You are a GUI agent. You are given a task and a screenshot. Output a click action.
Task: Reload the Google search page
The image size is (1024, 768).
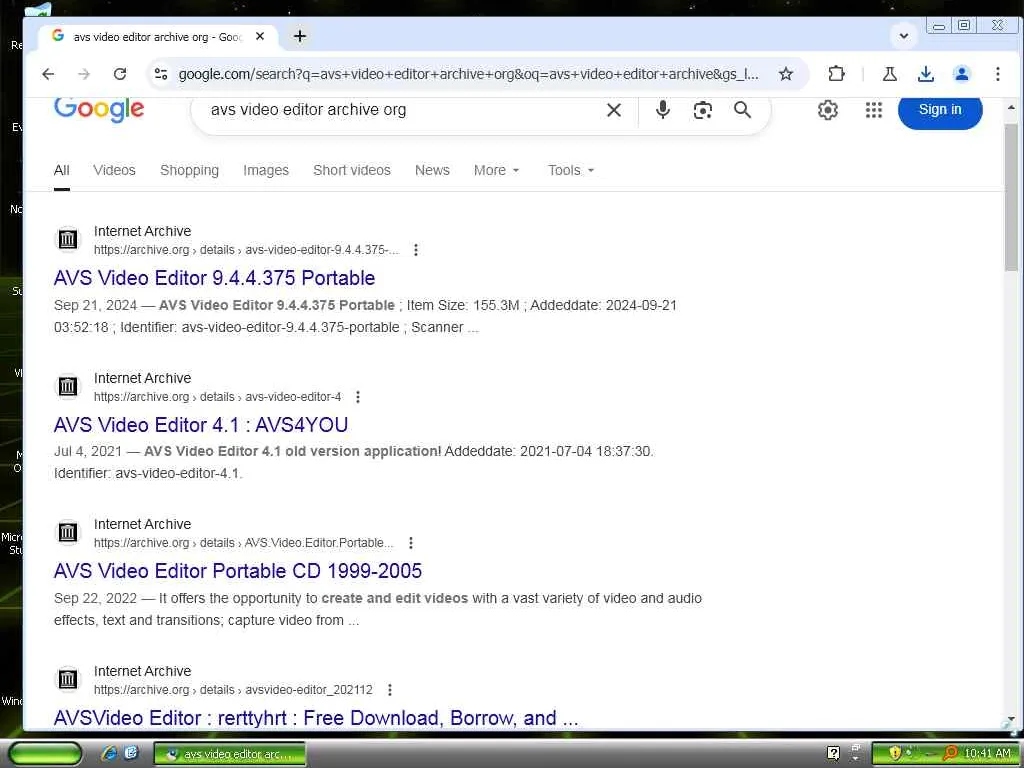coord(120,74)
